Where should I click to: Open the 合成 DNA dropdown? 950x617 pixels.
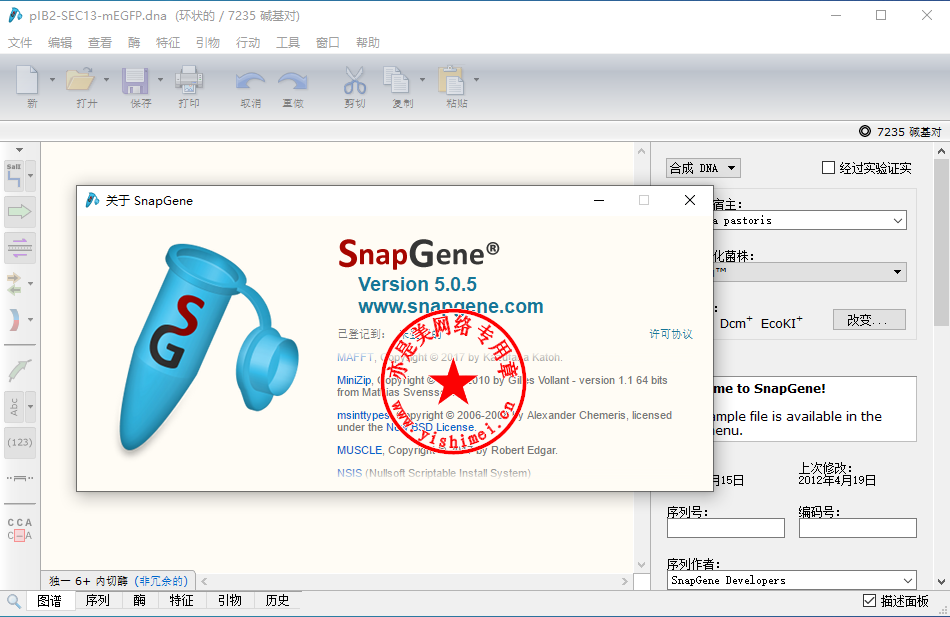(703, 168)
